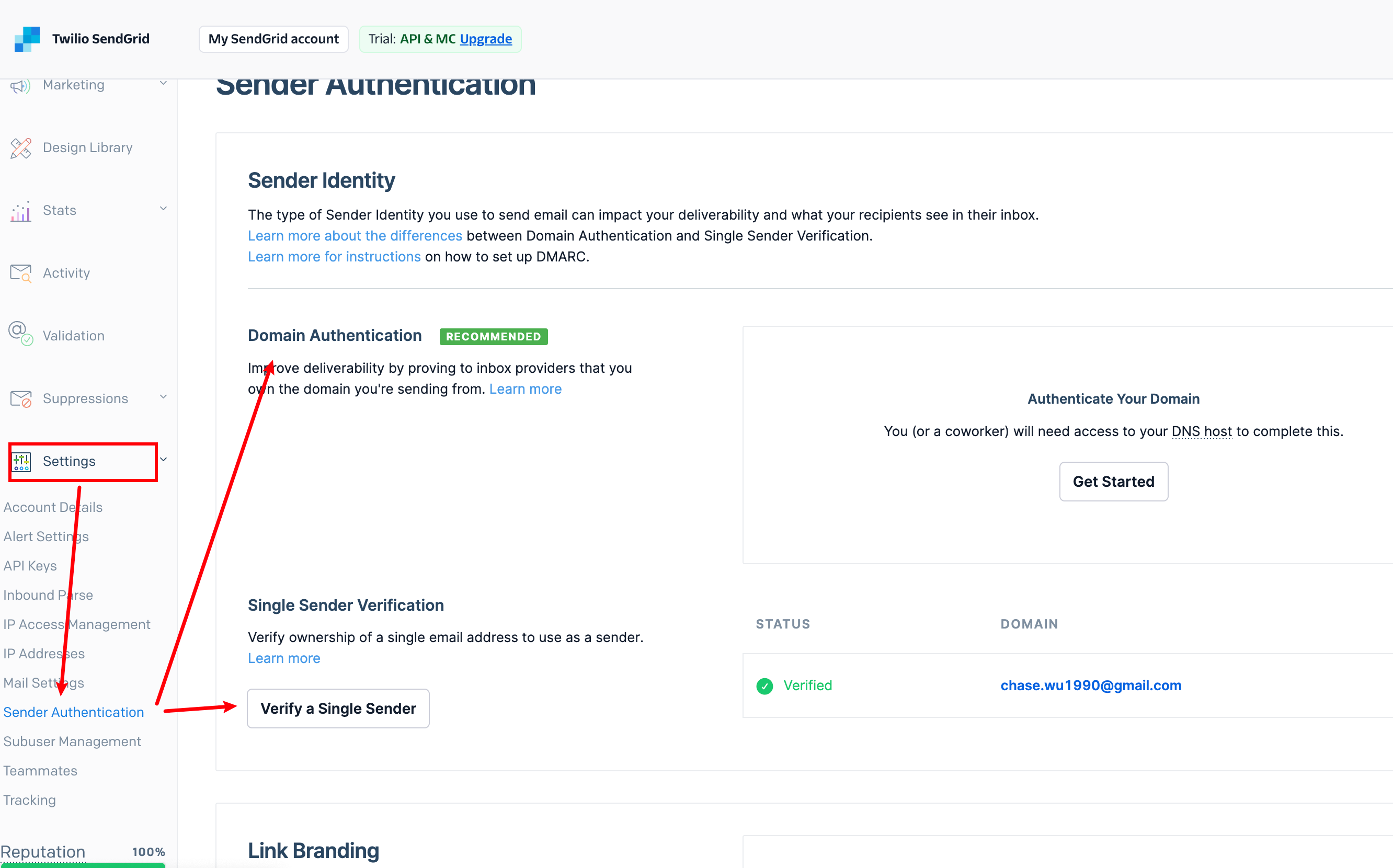Image resolution: width=1393 pixels, height=868 pixels.
Task: Open the Suppressions sidebar item
Action: 86,398
